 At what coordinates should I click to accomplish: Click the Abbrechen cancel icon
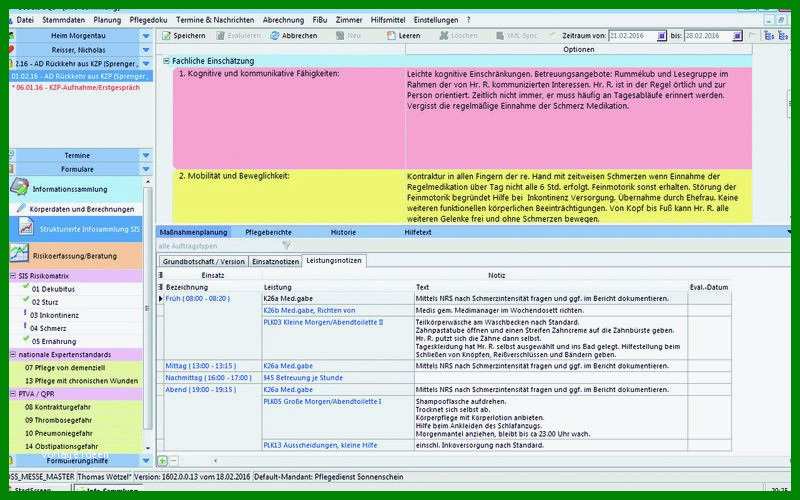click(275, 36)
